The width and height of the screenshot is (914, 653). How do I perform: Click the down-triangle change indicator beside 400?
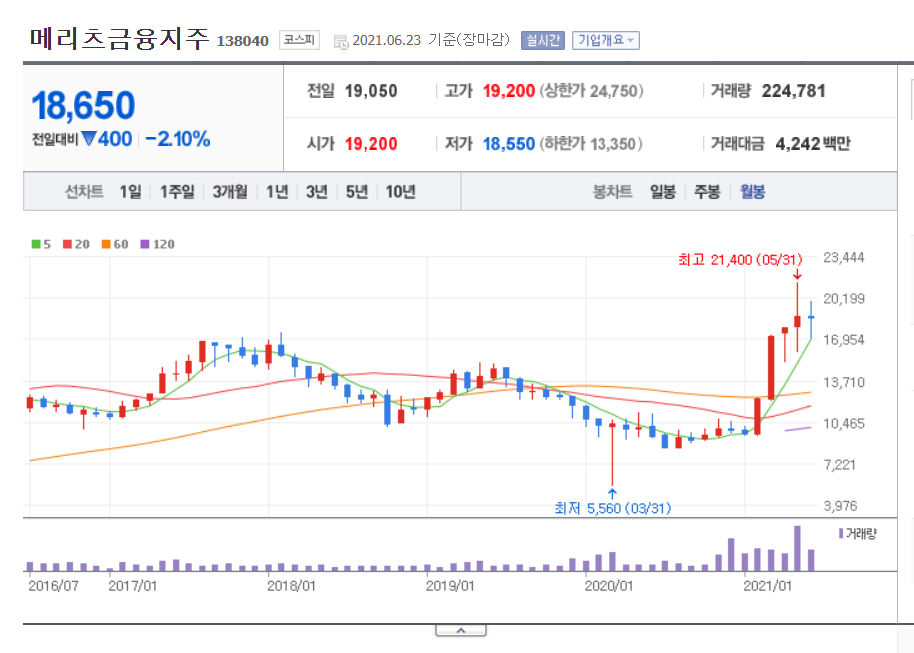pos(89,139)
